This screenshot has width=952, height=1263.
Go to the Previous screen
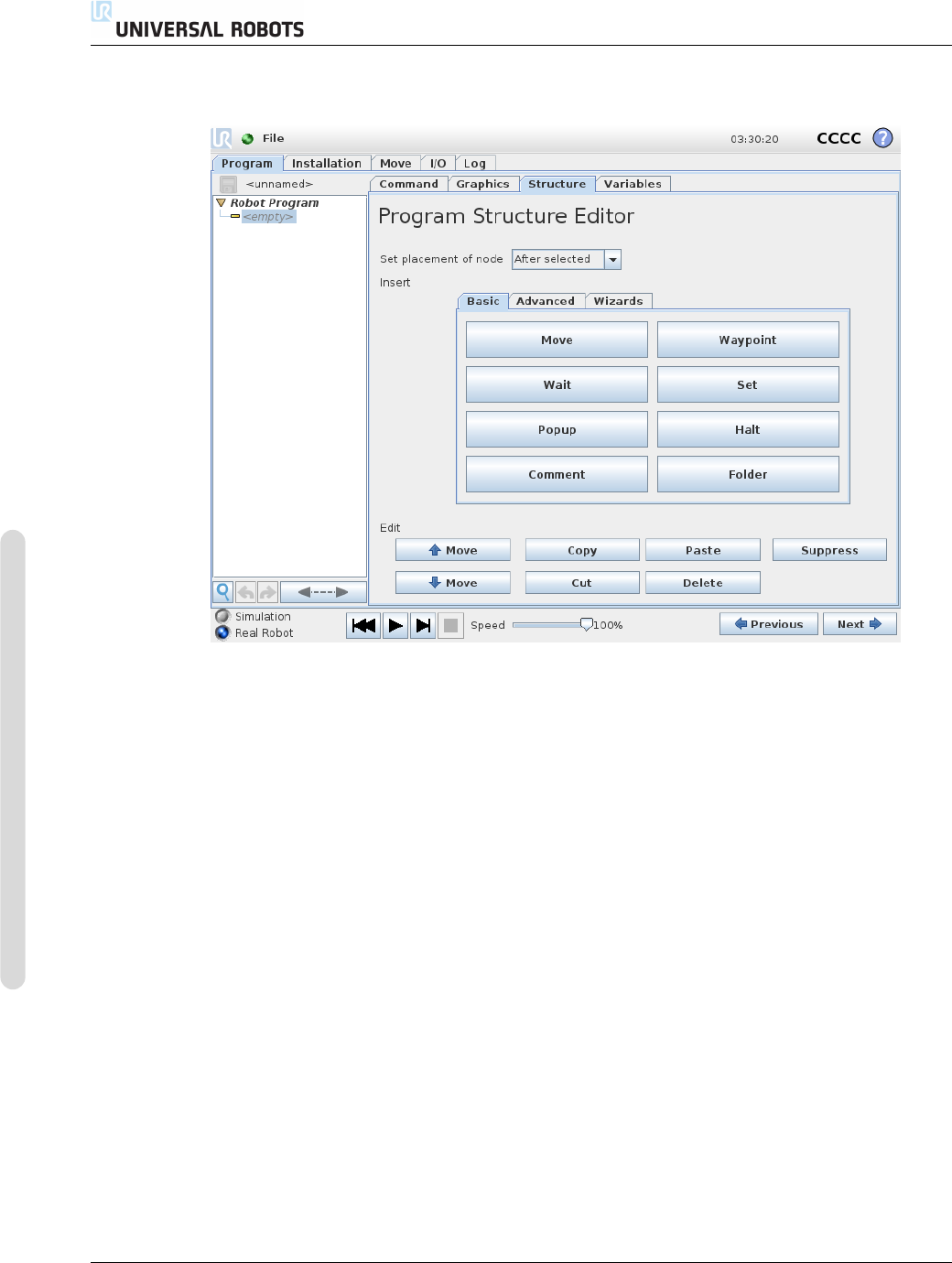[x=769, y=624]
